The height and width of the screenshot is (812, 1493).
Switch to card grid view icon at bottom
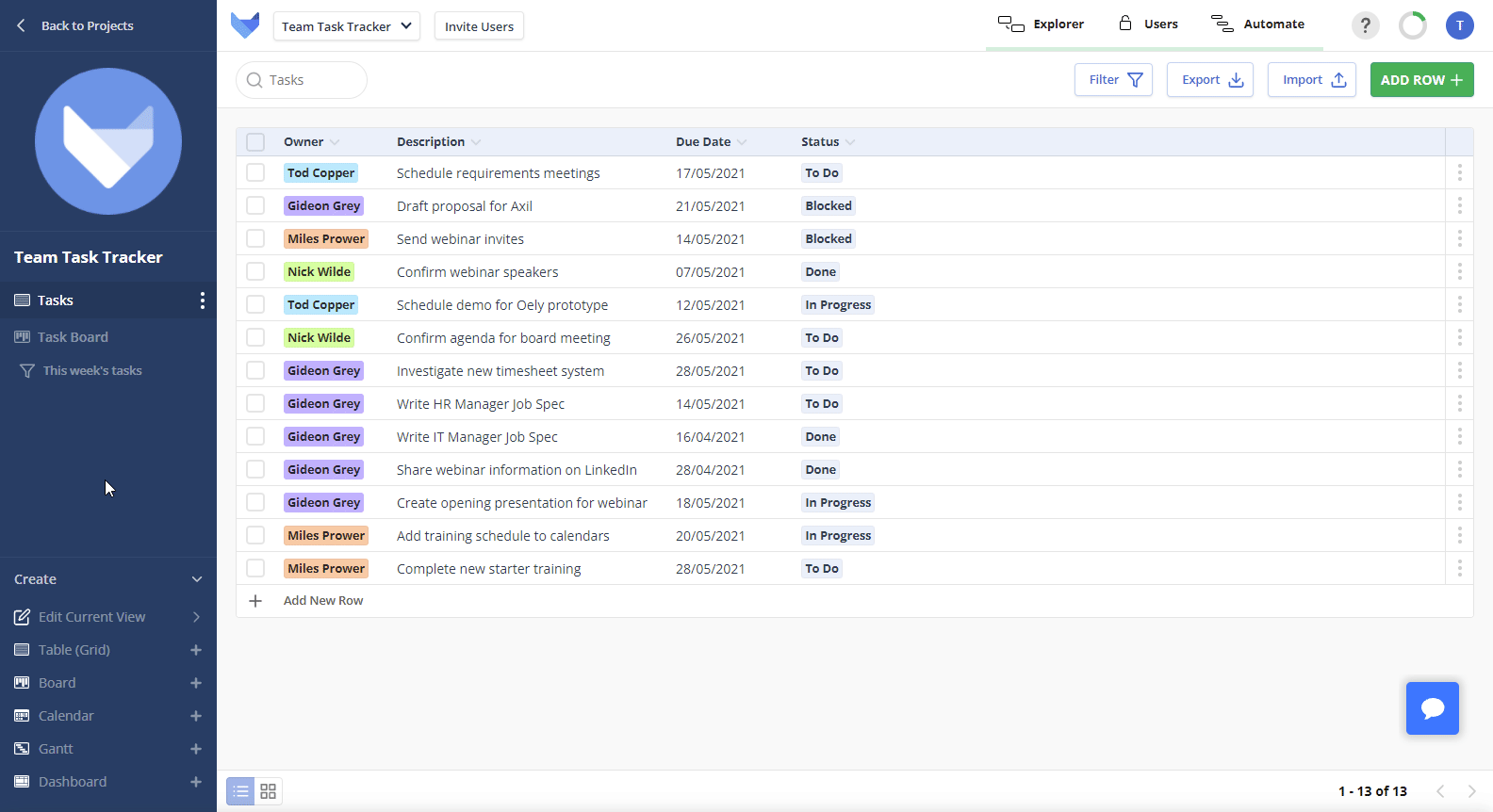(269, 791)
